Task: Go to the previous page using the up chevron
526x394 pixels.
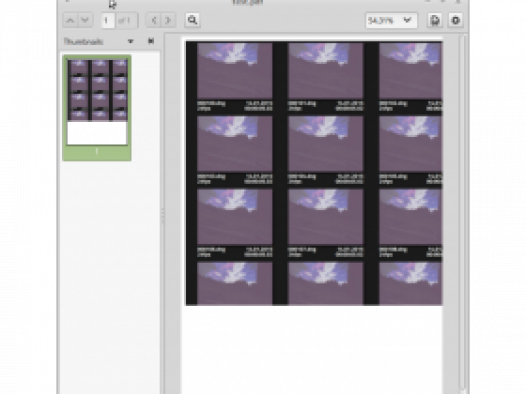Action: click(70, 20)
